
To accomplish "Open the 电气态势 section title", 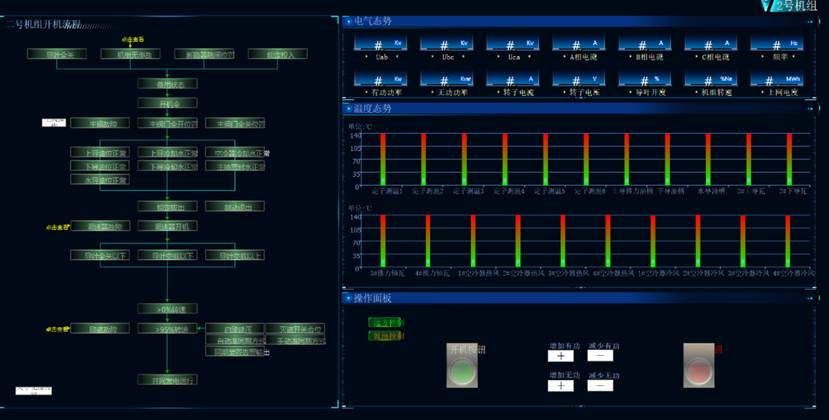I will pyautogui.click(x=372, y=22).
